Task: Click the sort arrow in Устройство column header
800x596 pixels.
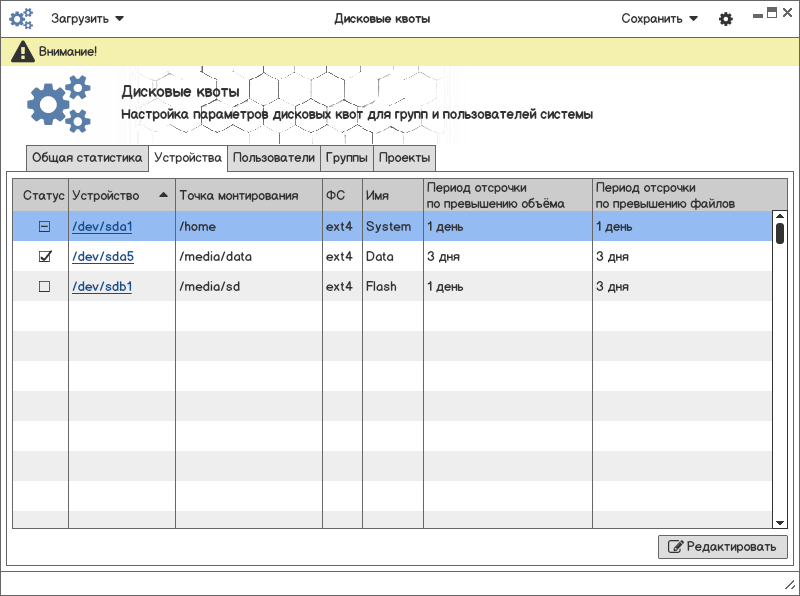Action: pos(163,195)
